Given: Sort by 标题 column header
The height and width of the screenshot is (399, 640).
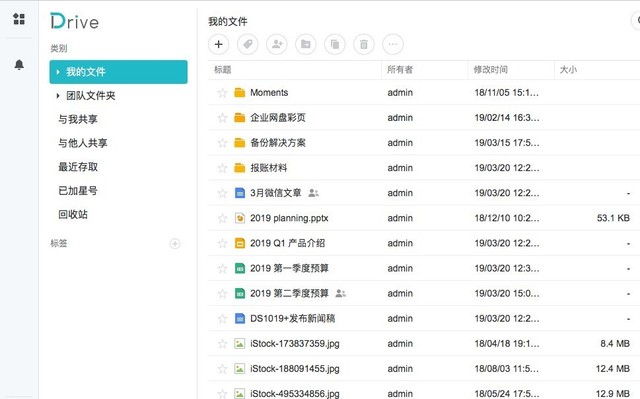Looking at the screenshot, I should [x=223, y=70].
